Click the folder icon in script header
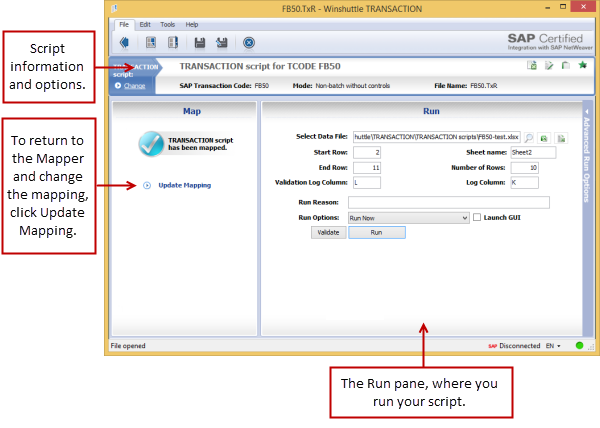Viewport: 600px width, 428px height. pyautogui.click(x=566, y=65)
